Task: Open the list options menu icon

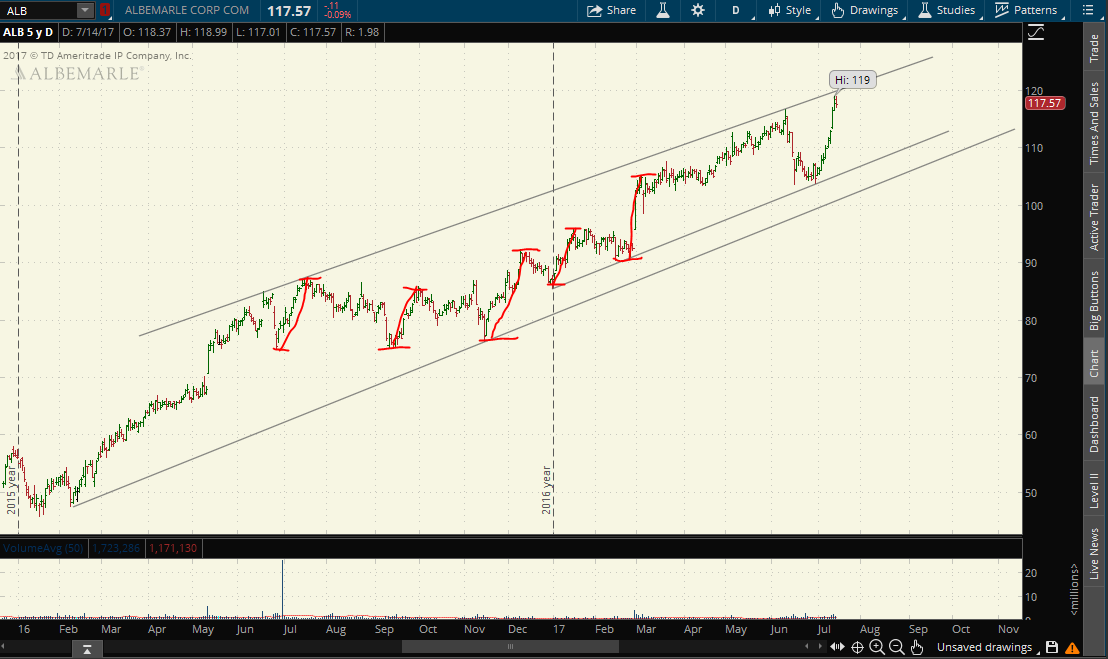Action: (1088, 10)
